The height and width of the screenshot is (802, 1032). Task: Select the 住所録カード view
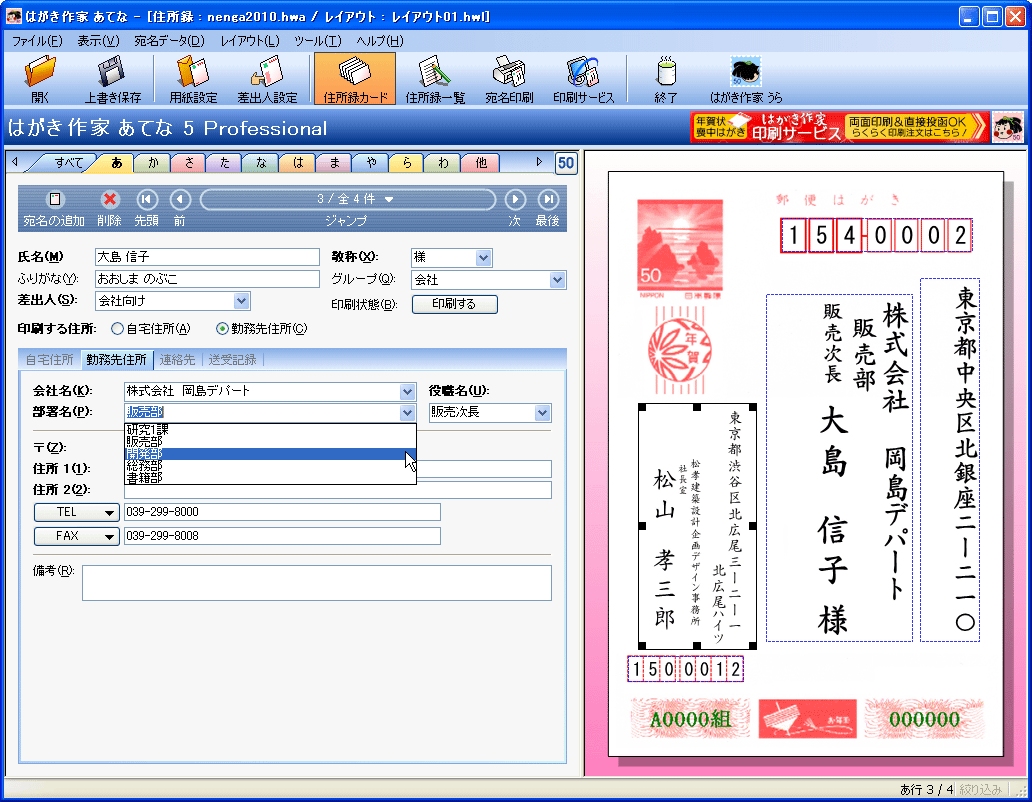click(x=355, y=79)
